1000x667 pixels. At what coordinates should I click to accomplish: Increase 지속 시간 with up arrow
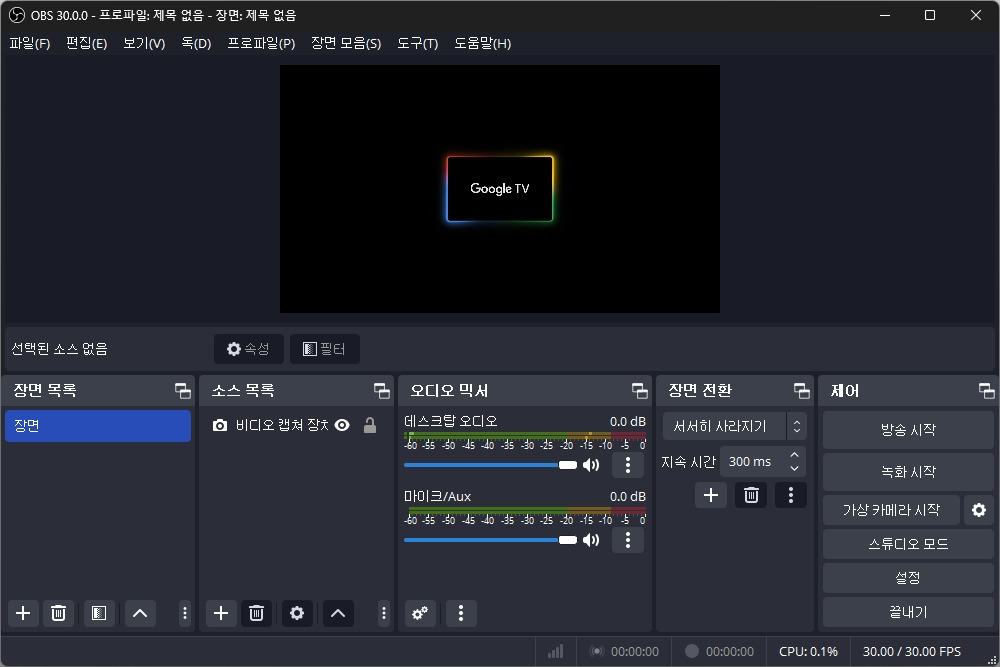click(794, 455)
